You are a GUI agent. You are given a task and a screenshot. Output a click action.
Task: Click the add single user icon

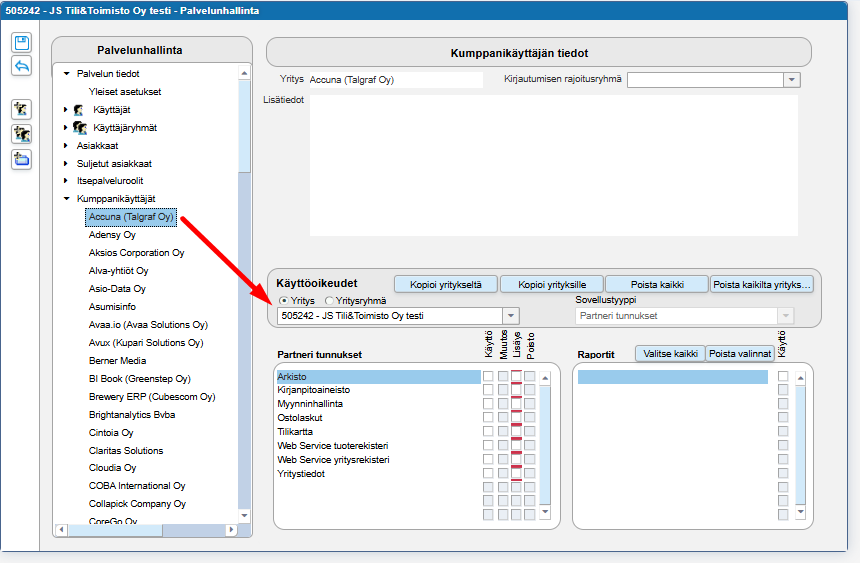pyautogui.click(x=21, y=109)
